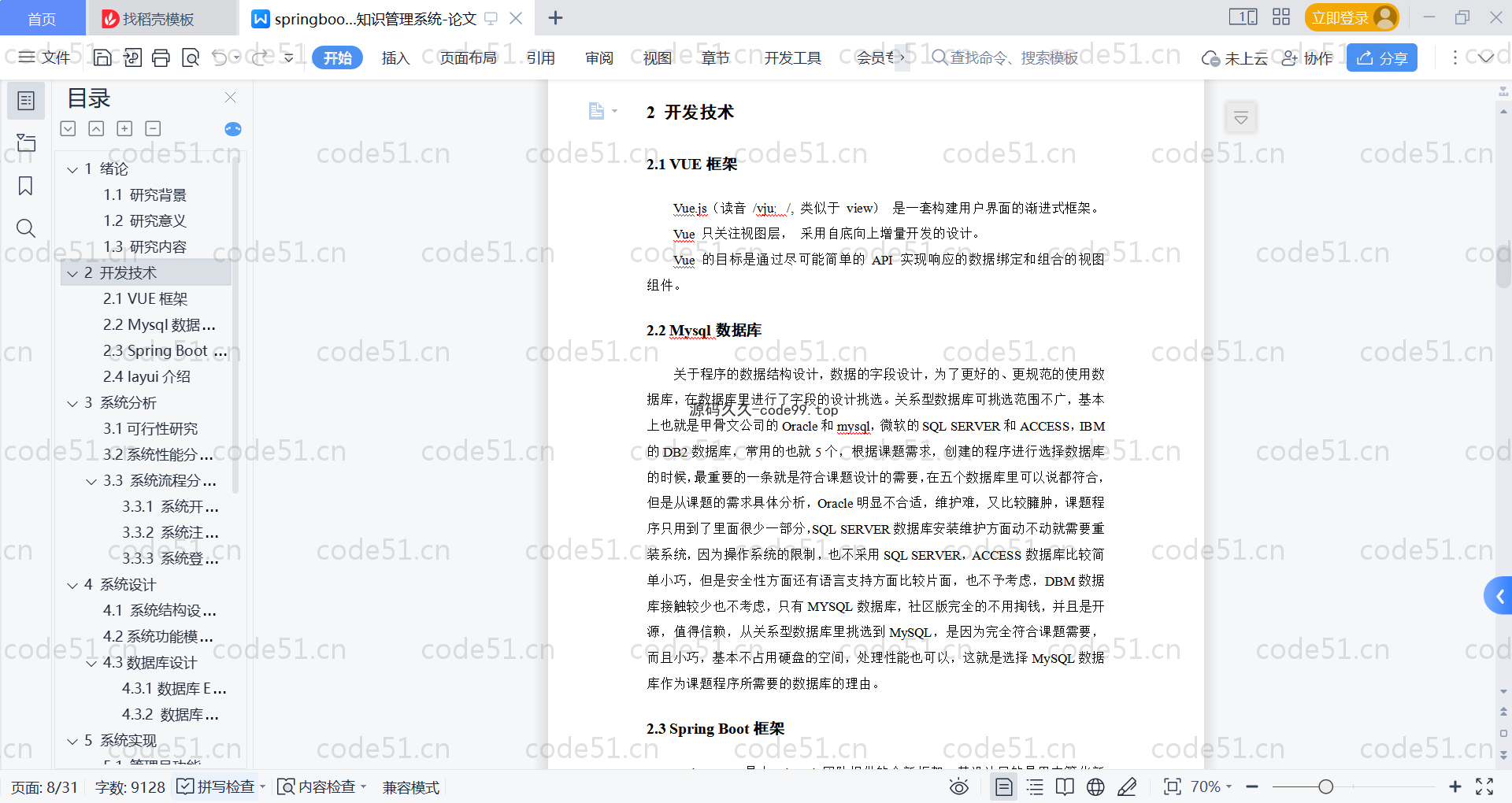
Task: Close the 目录 panel
Action: pos(230,97)
